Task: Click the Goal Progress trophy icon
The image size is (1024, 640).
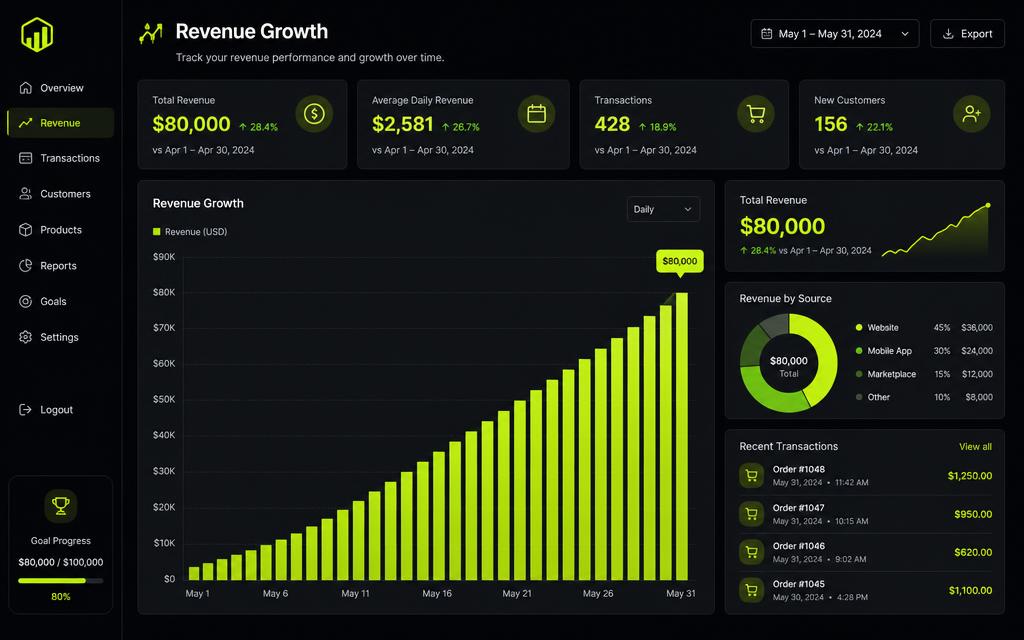Action: pyautogui.click(x=61, y=505)
